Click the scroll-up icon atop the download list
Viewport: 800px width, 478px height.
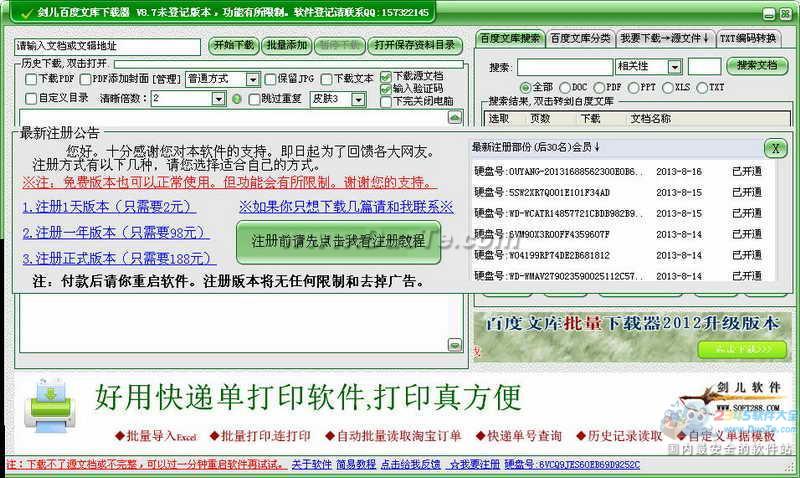(455, 117)
